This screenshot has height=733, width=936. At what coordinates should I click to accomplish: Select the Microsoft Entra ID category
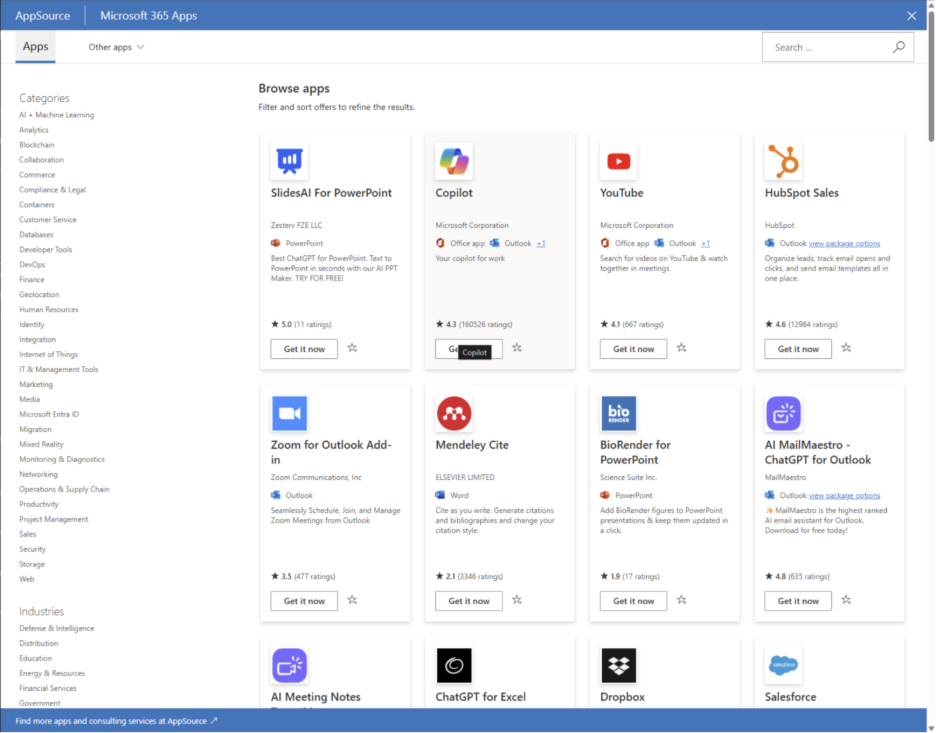49,414
